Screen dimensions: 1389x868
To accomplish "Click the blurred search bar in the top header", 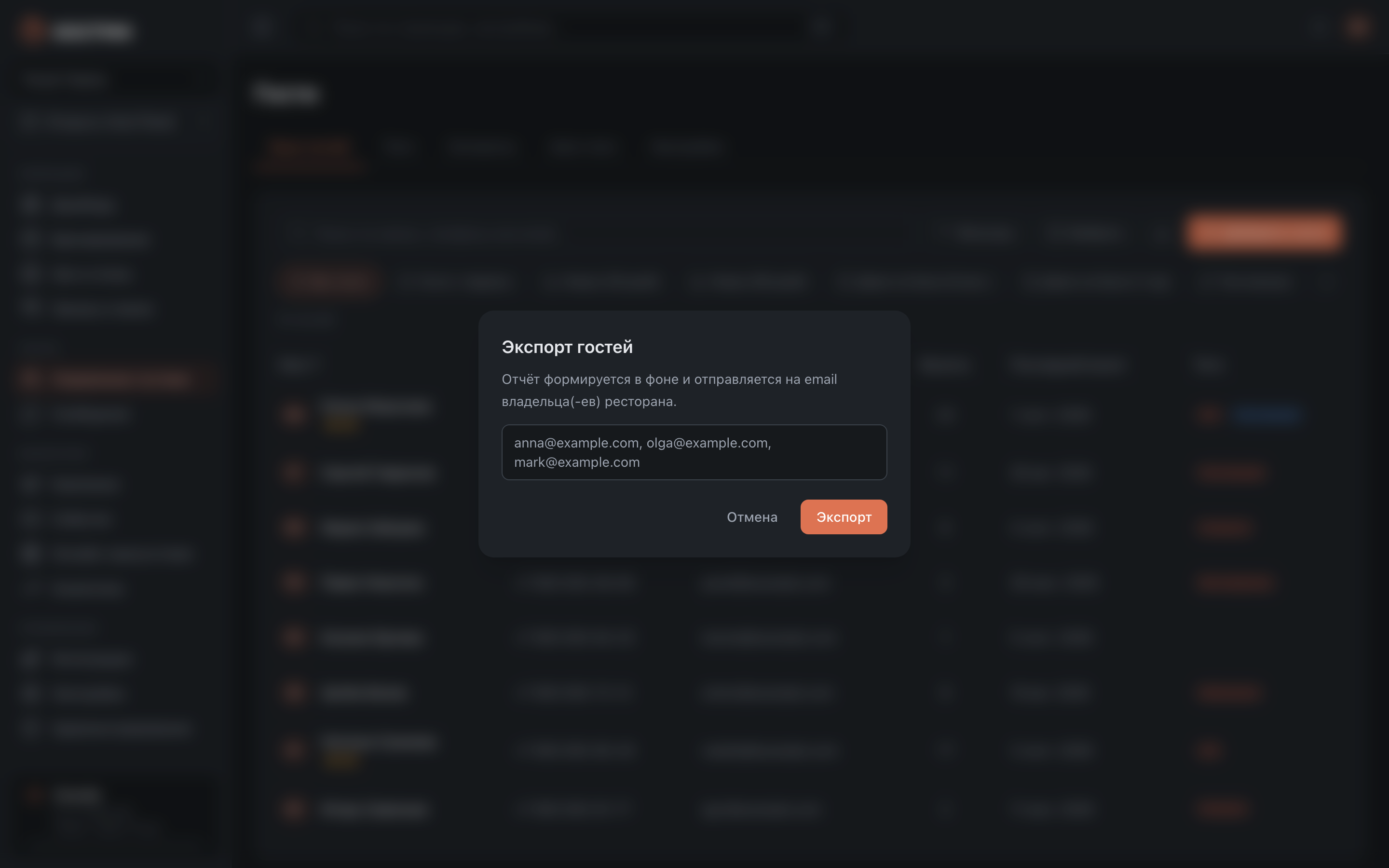I will pos(683,27).
